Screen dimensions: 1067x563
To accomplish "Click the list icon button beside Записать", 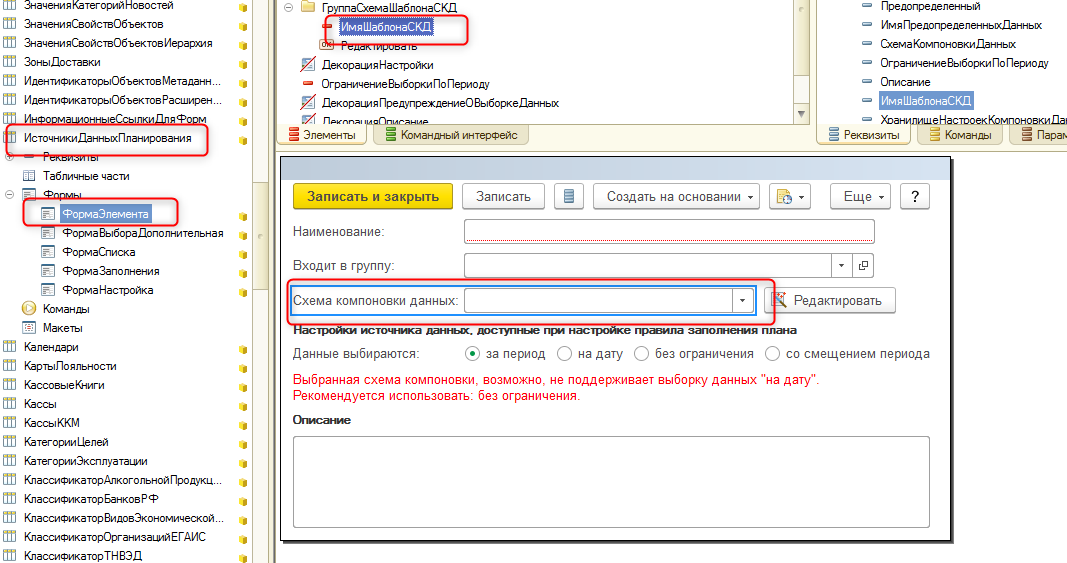I will click(569, 197).
